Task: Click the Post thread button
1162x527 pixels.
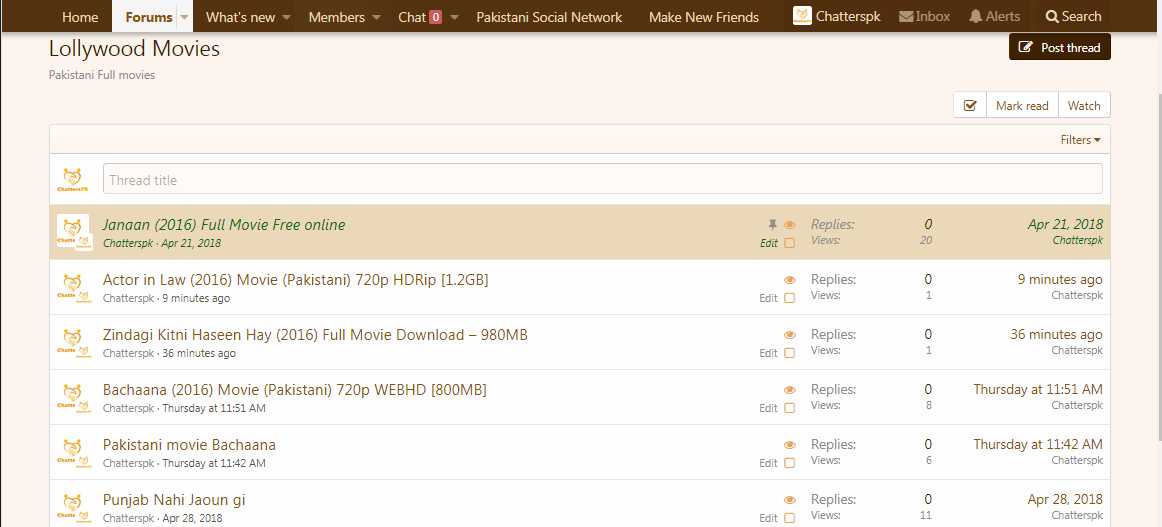Action: click(1059, 47)
